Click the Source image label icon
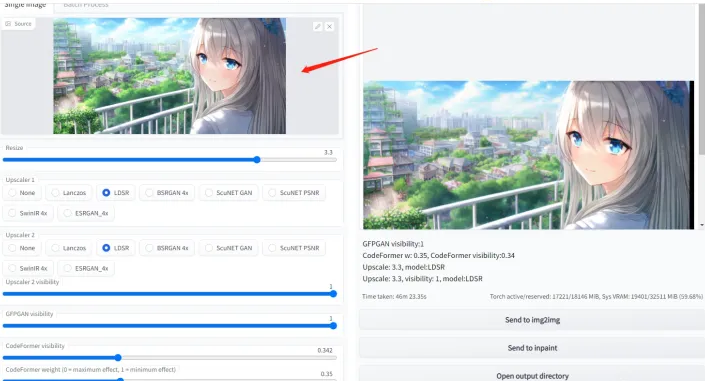The width and height of the screenshot is (705, 381). pyautogui.click(x=8, y=24)
